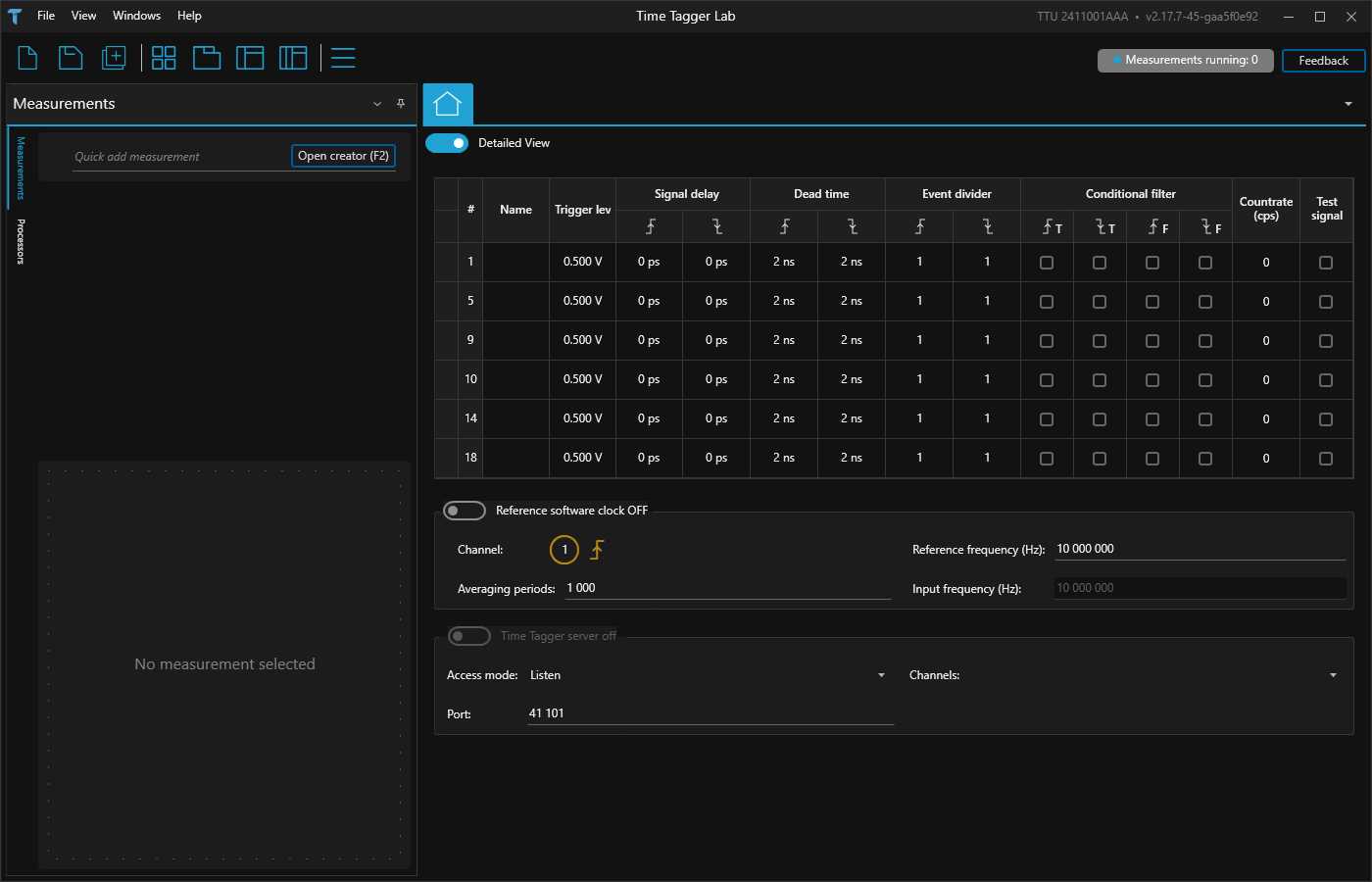Check rising T filter for channel 9

[x=1047, y=341]
